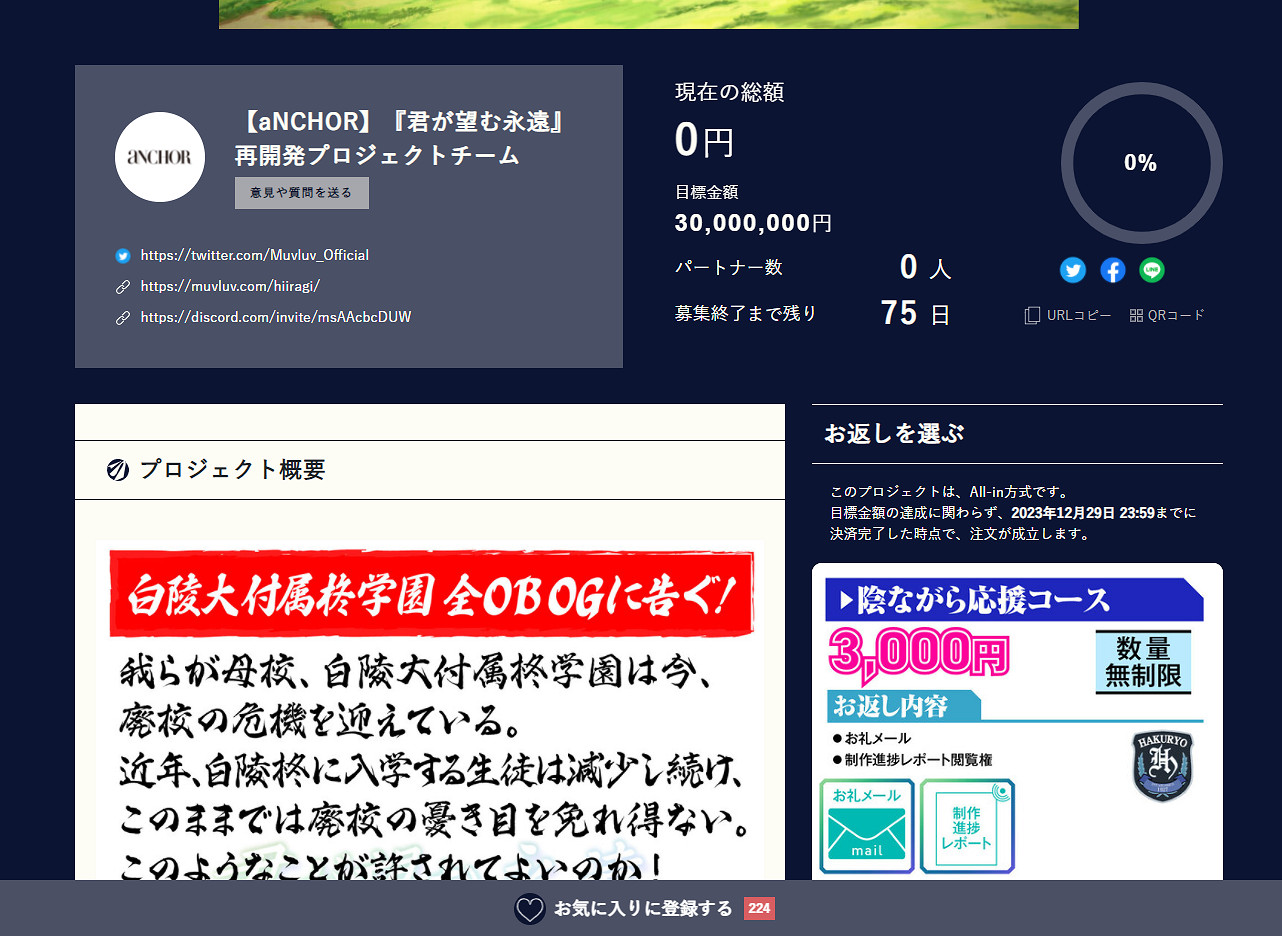1282x936 pixels.
Task: Click the Twitter bird icon beside Muvluv_Official link
Action: click(122, 256)
